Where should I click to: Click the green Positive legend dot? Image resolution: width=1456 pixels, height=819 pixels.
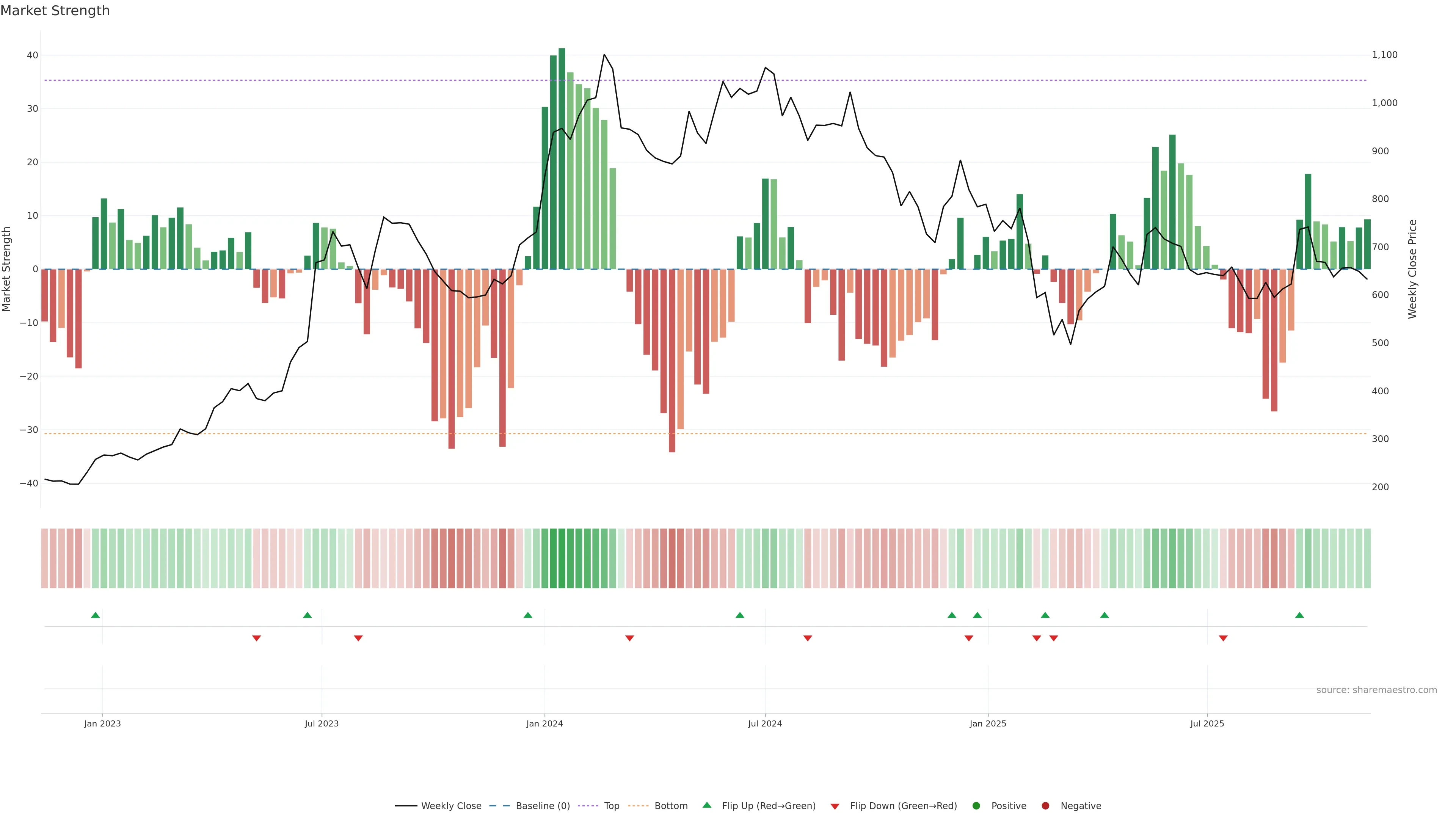click(976, 806)
